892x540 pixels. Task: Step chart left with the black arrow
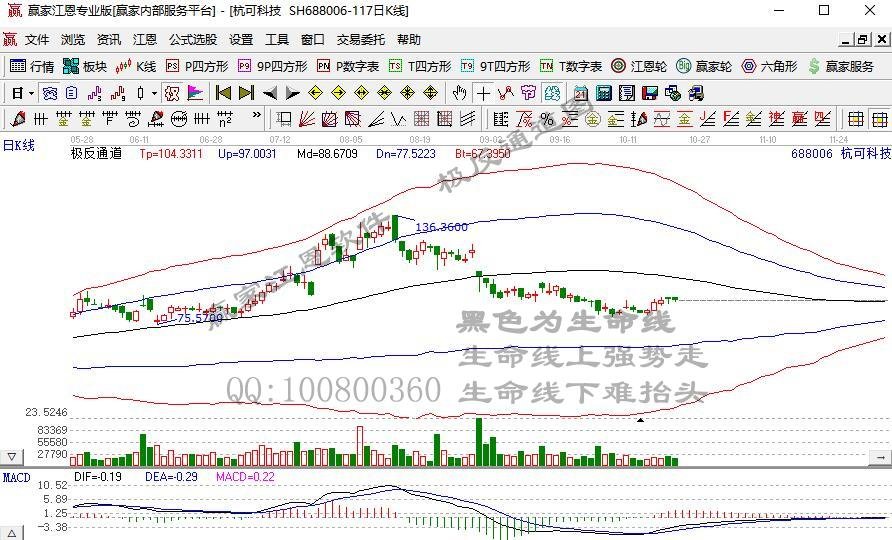(x=270, y=93)
